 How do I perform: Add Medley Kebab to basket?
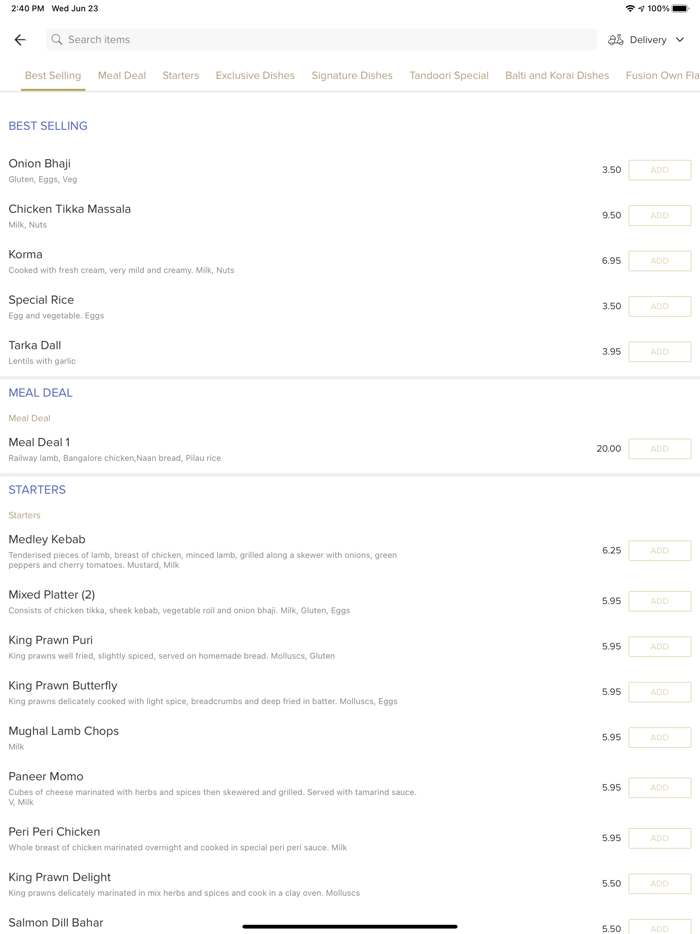pos(659,550)
